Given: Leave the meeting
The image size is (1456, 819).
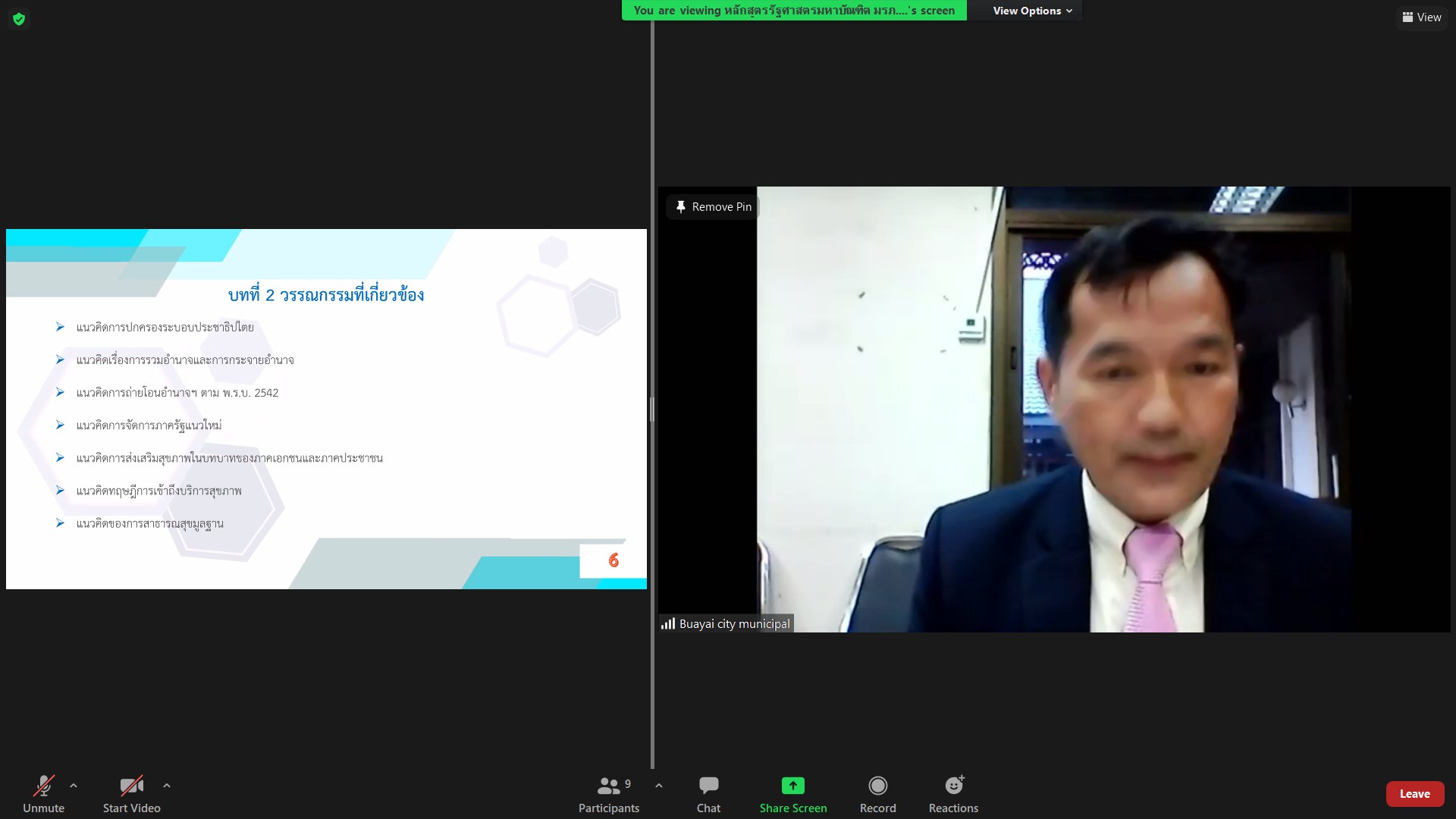Looking at the screenshot, I should (x=1414, y=793).
